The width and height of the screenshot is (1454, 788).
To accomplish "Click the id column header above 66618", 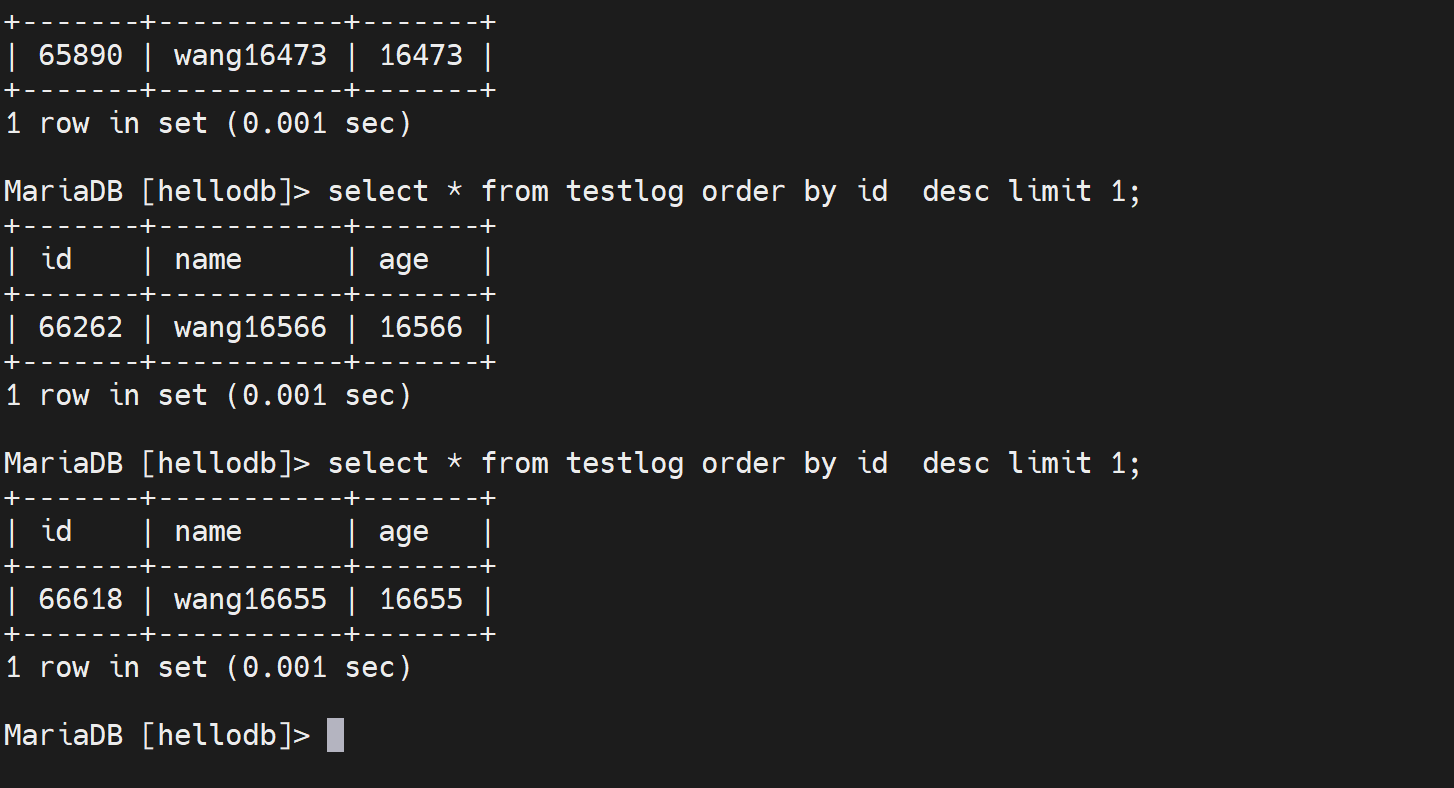I will tap(56, 532).
